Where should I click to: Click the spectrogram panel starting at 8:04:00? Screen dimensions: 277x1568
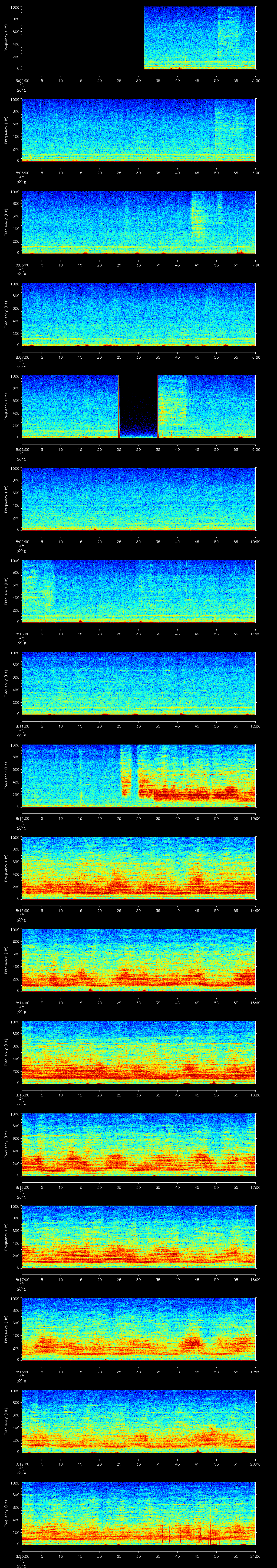(139, 38)
